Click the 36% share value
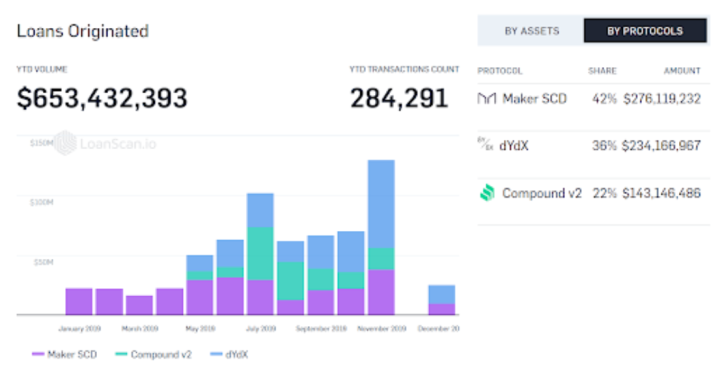 [x=604, y=146]
